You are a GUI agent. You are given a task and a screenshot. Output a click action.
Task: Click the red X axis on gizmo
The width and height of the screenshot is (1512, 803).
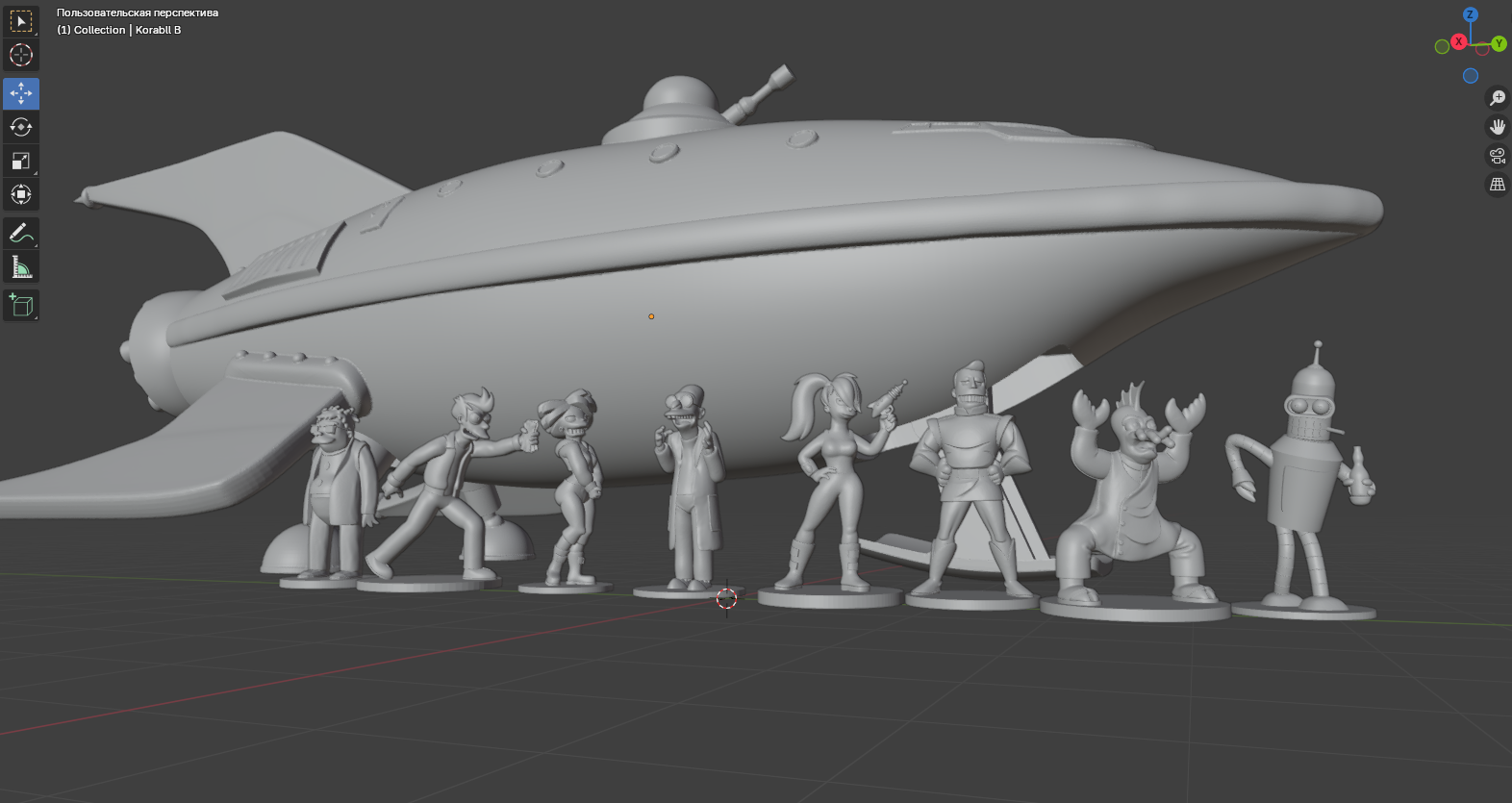click(x=1458, y=41)
